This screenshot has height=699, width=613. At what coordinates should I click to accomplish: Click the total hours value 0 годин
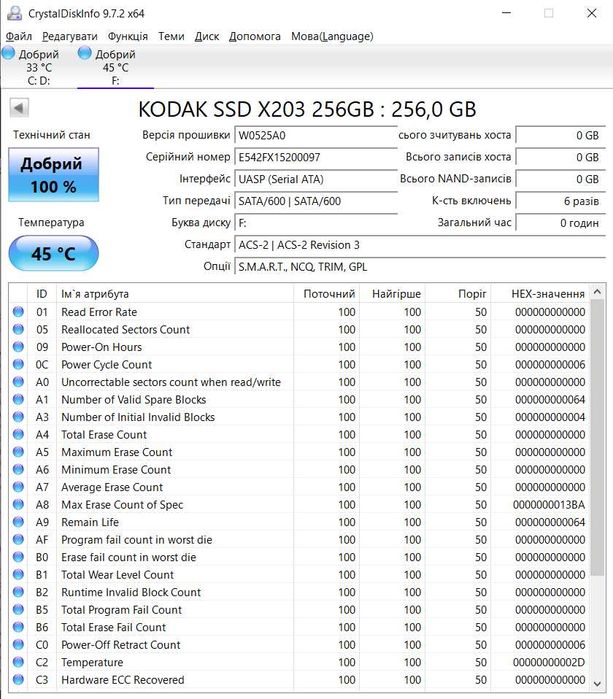point(560,222)
